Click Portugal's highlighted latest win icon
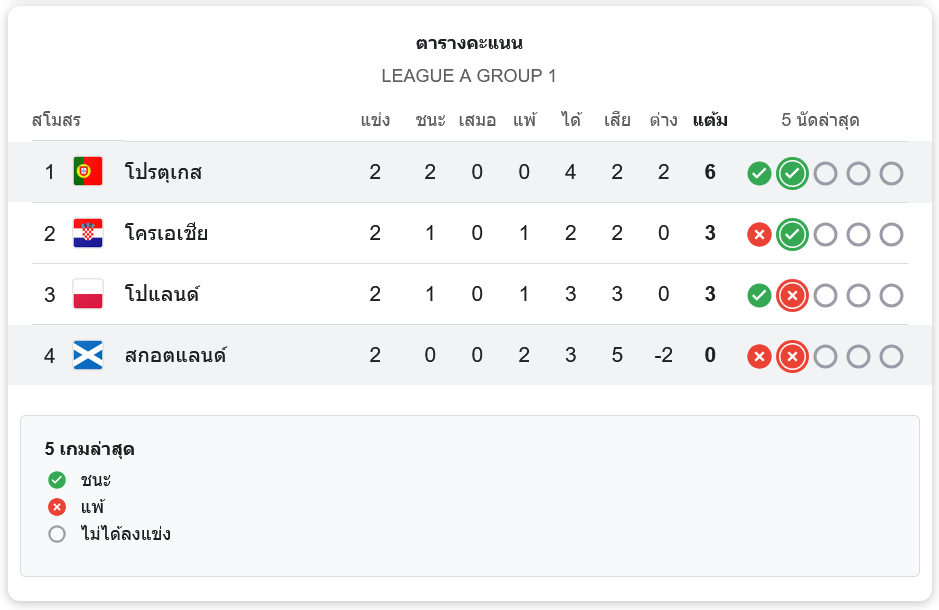The height and width of the screenshot is (610, 939). (x=792, y=173)
